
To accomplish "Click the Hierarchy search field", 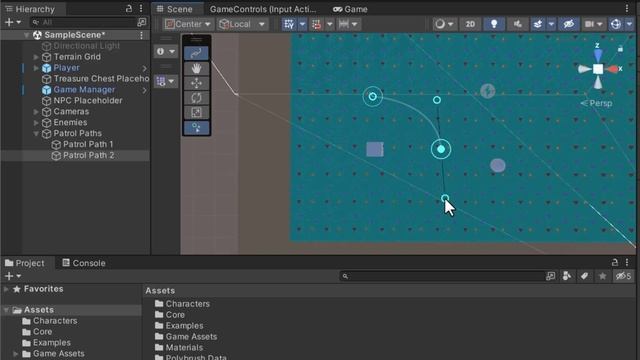I will (x=84, y=22).
